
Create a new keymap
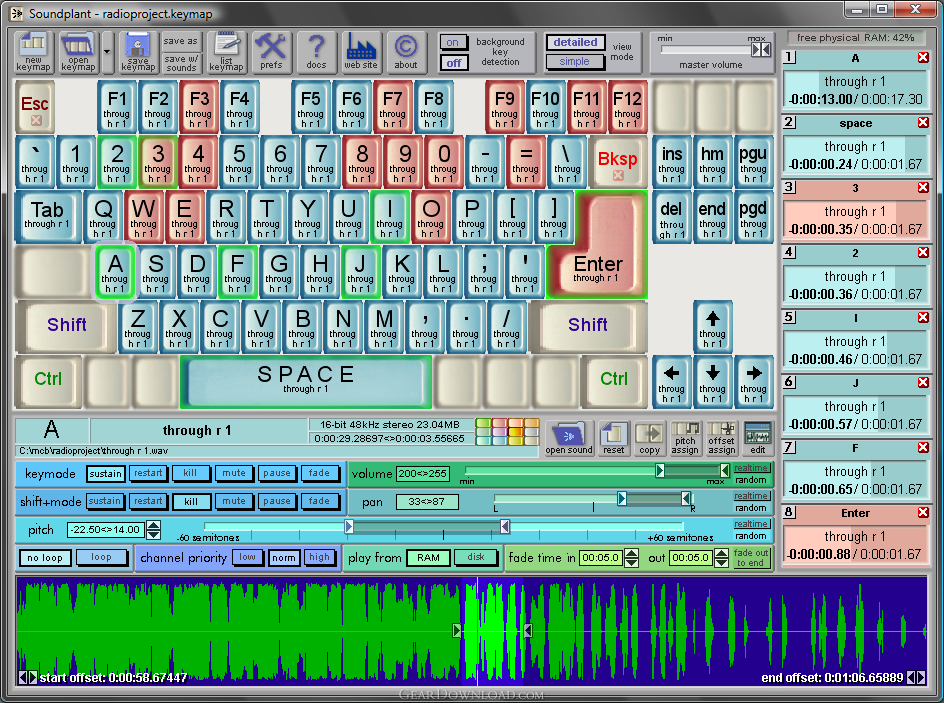pyautogui.click(x=34, y=52)
